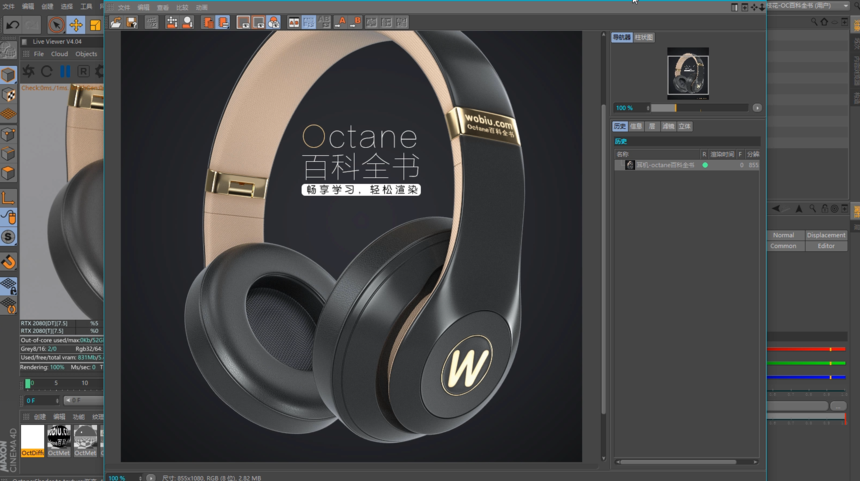Open 查看 menu in Picture Viewer
The width and height of the screenshot is (860, 481).
(163, 8)
